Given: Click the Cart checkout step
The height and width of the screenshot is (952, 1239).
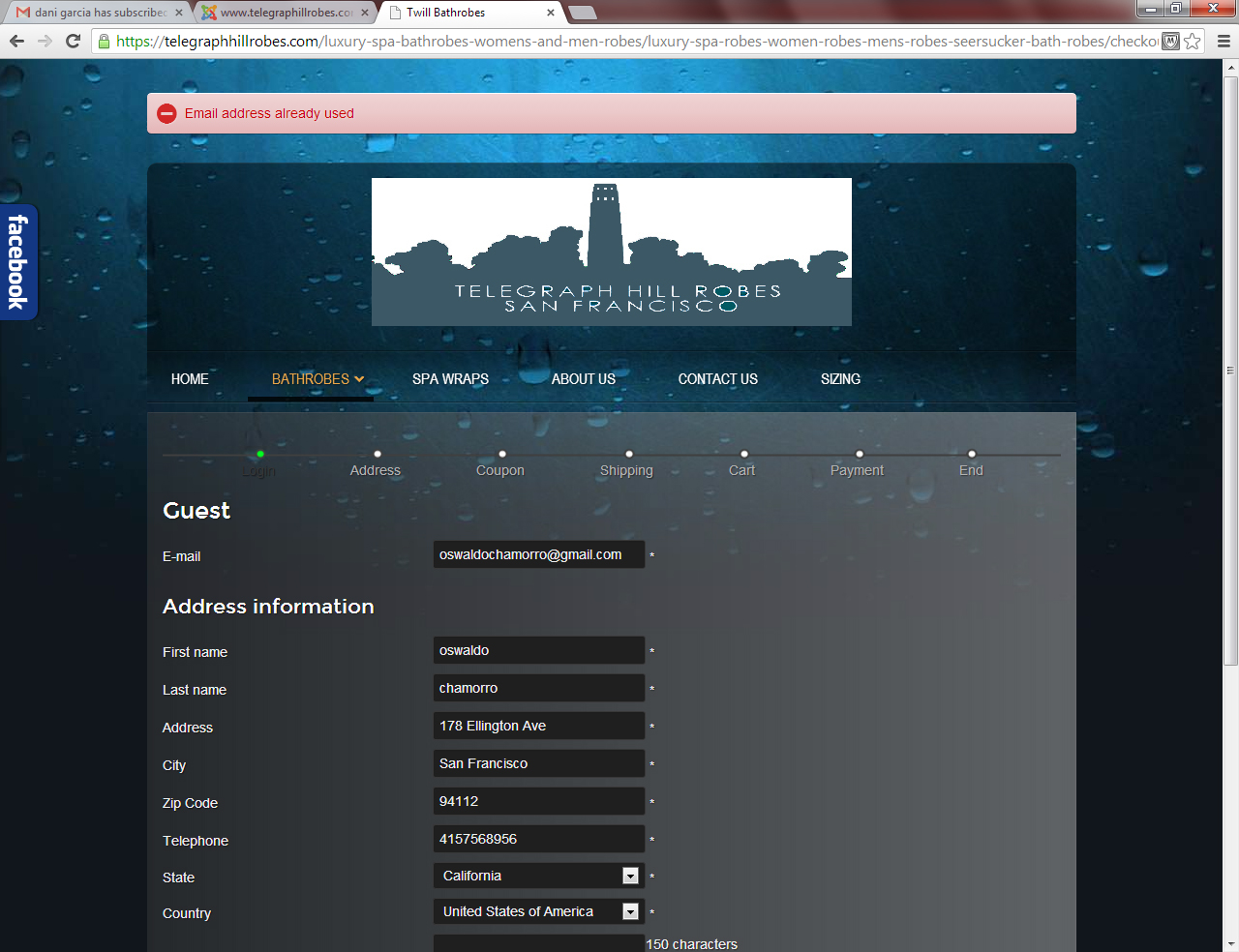Looking at the screenshot, I should (x=741, y=470).
